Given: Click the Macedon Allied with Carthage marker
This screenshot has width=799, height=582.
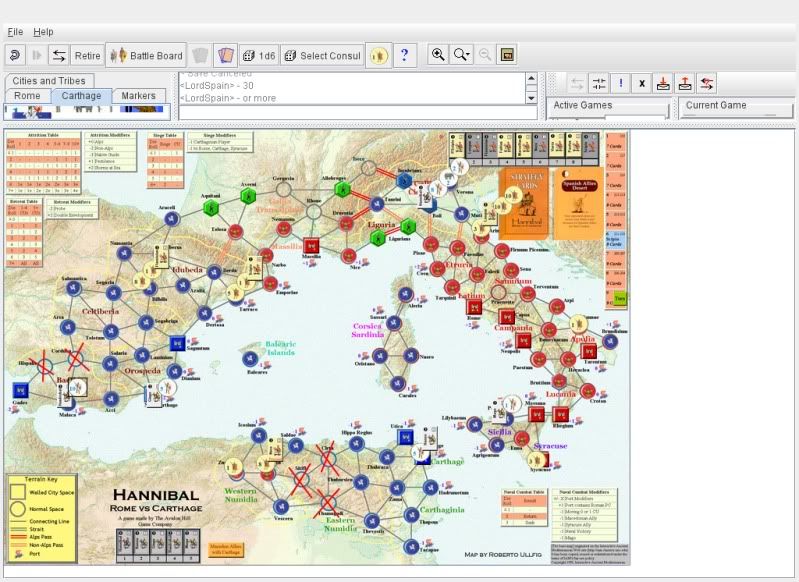Looking at the screenshot, I should pos(226,549).
